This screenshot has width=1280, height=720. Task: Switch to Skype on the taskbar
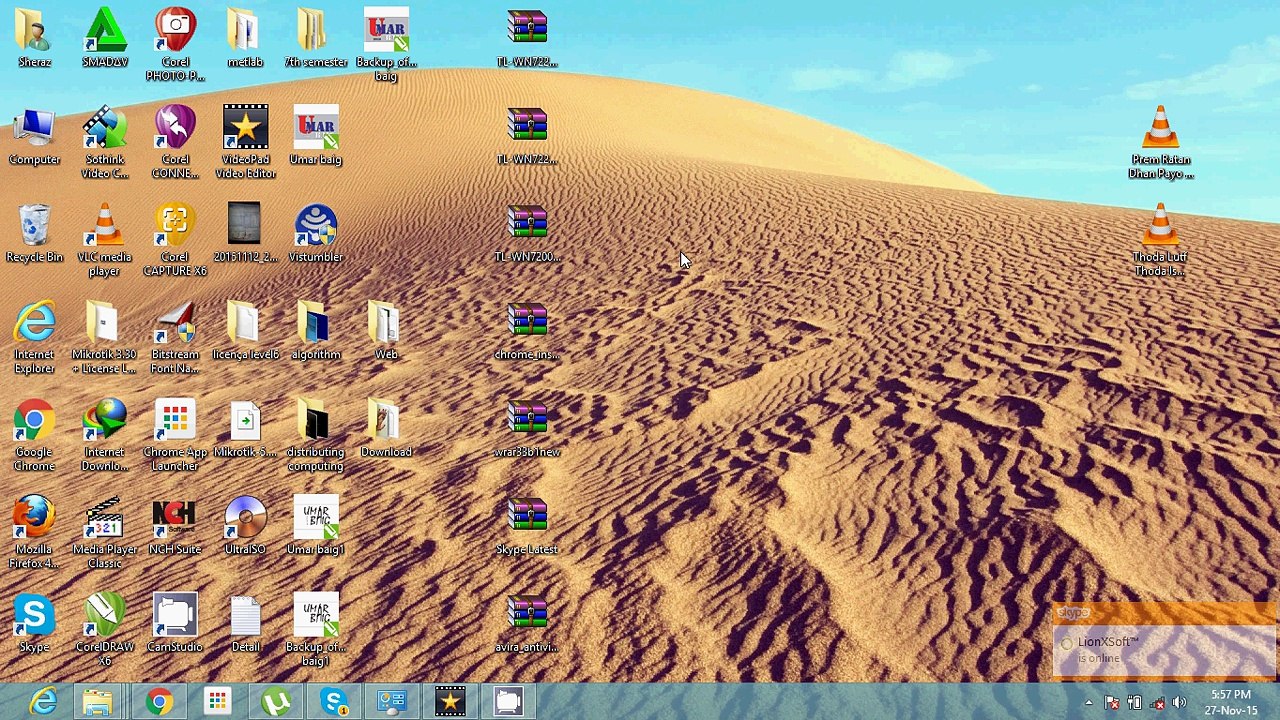pyautogui.click(x=333, y=702)
